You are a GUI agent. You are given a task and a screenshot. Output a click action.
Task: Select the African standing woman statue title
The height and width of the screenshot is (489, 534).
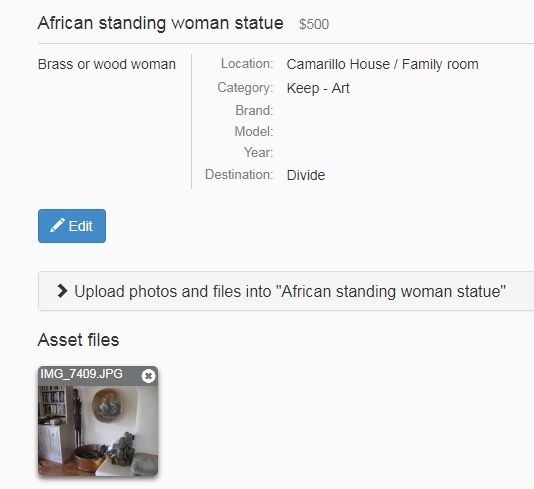[160, 23]
